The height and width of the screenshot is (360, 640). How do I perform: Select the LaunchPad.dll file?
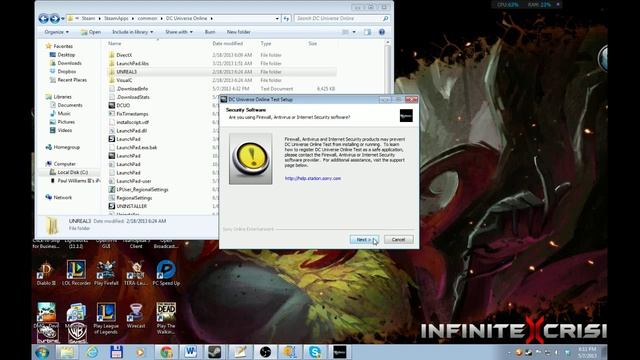click(x=131, y=131)
